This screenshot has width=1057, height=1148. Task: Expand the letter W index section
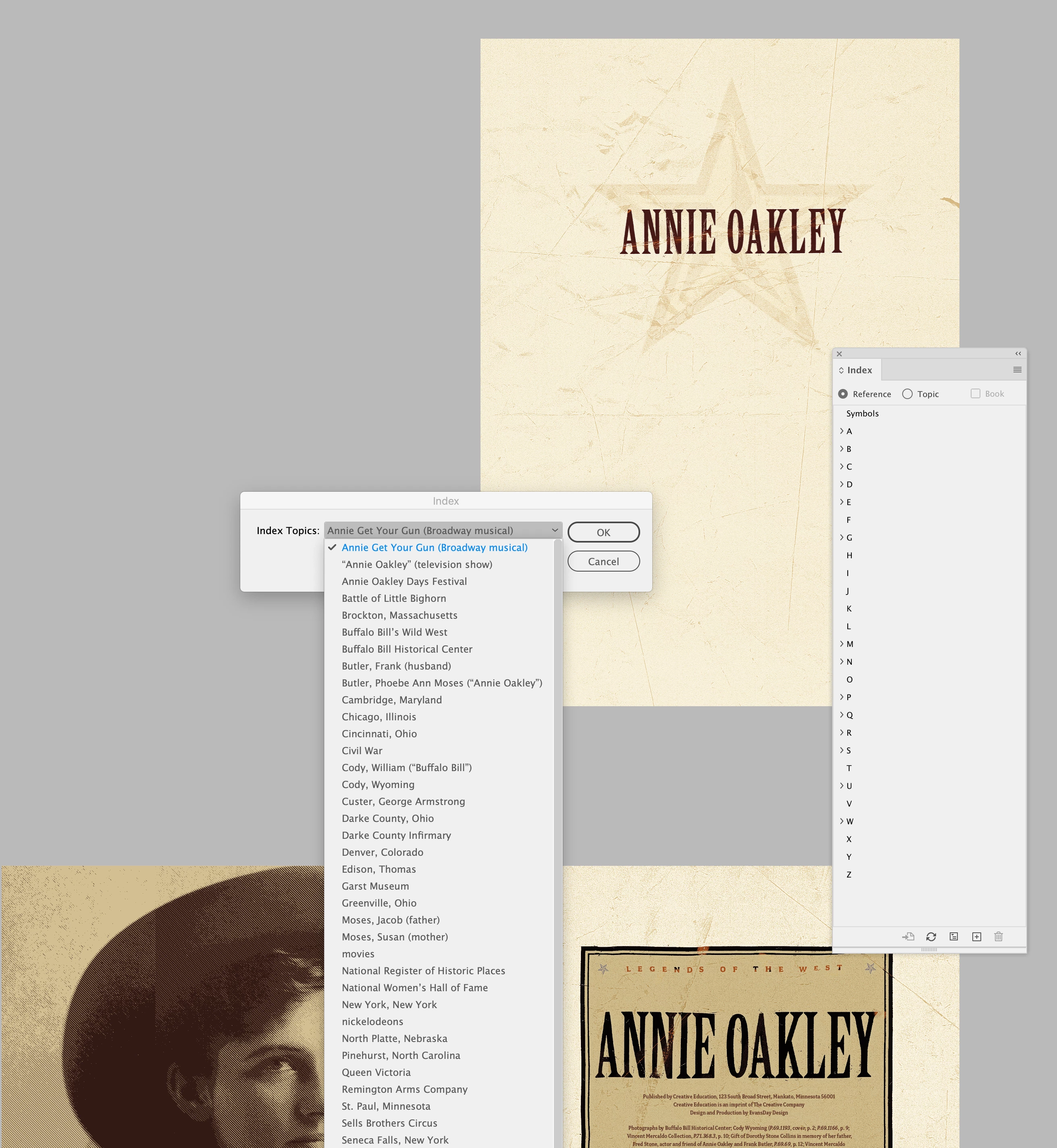point(841,821)
